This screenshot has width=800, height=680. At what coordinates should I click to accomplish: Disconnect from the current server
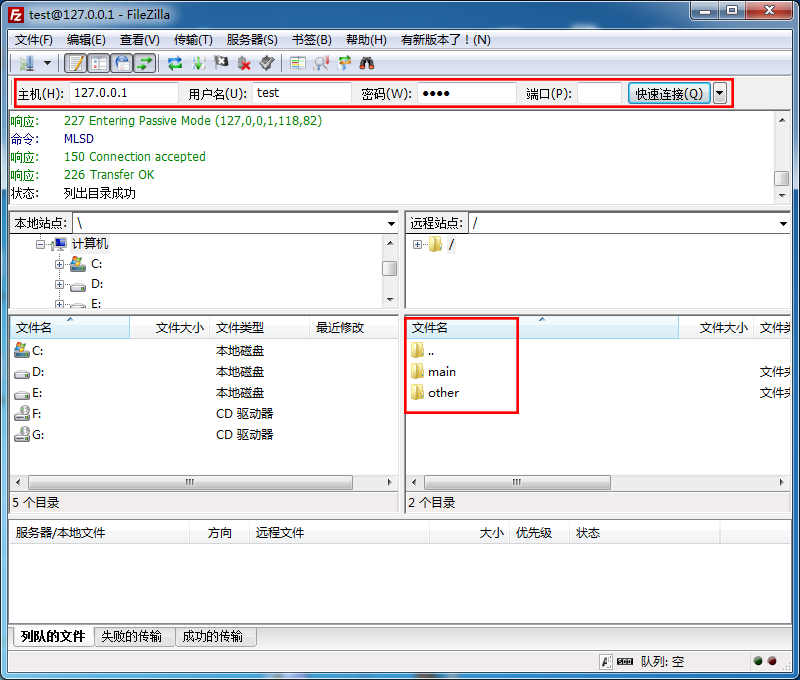(244, 63)
